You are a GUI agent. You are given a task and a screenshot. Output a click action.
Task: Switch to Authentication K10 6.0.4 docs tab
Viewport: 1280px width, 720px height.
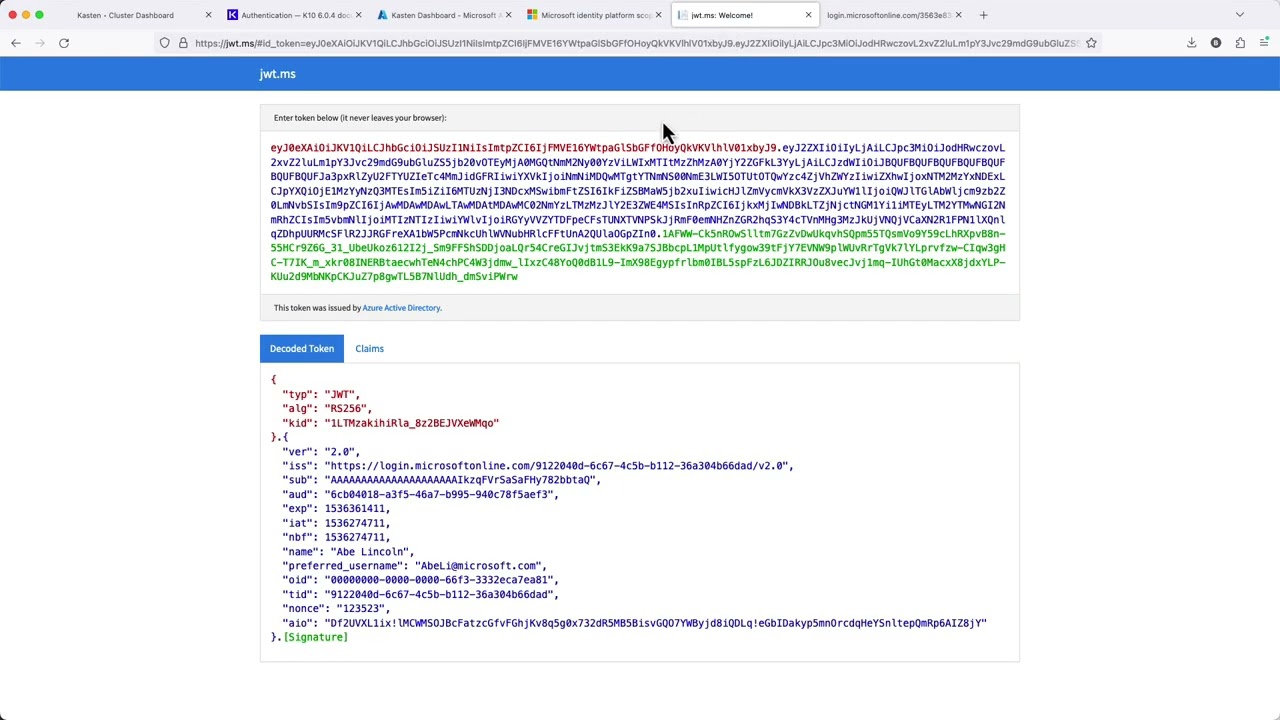(x=294, y=15)
